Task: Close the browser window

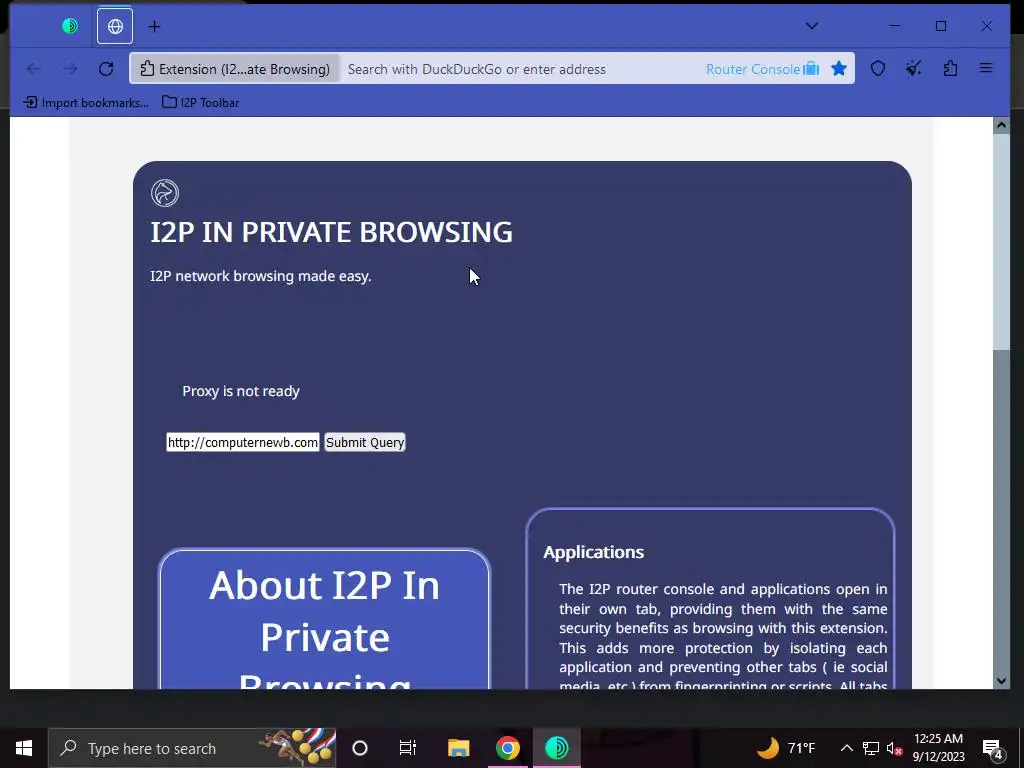Action: coord(987,26)
